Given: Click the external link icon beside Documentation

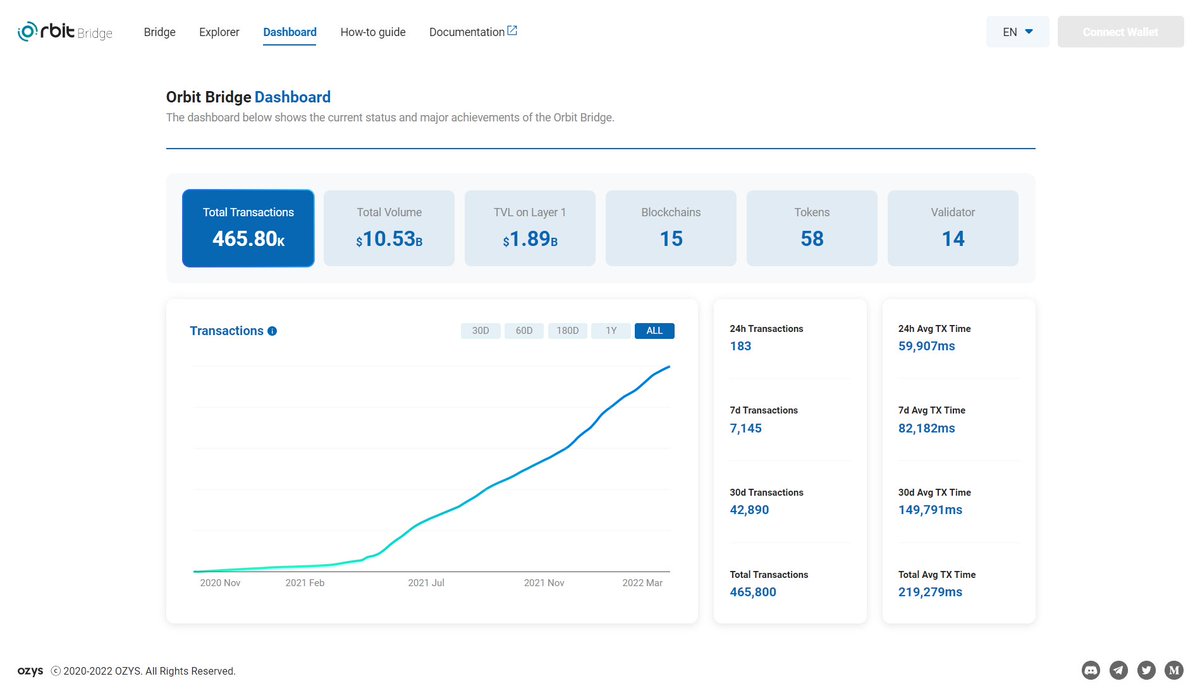Looking at the screenshot, I should pos(512,31).
